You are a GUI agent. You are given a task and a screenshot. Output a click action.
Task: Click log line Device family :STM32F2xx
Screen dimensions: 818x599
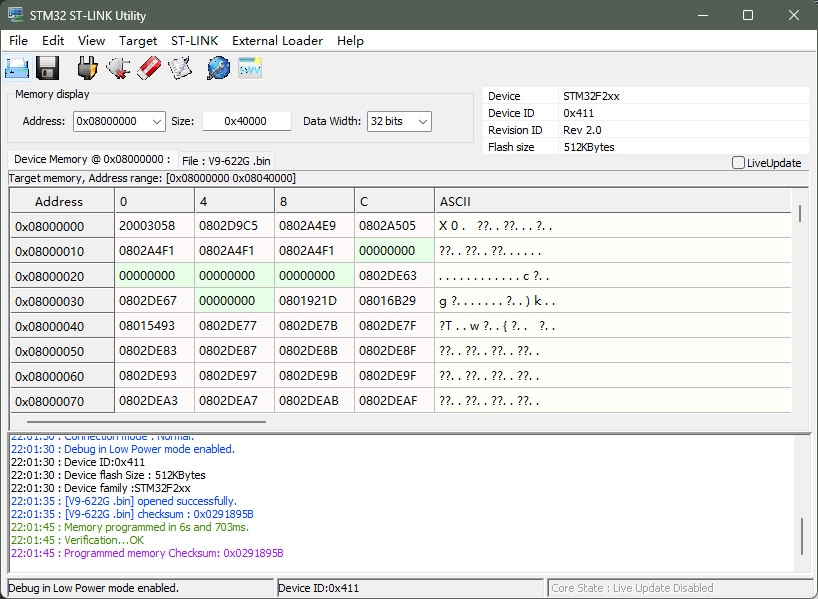tap(101, 488)
